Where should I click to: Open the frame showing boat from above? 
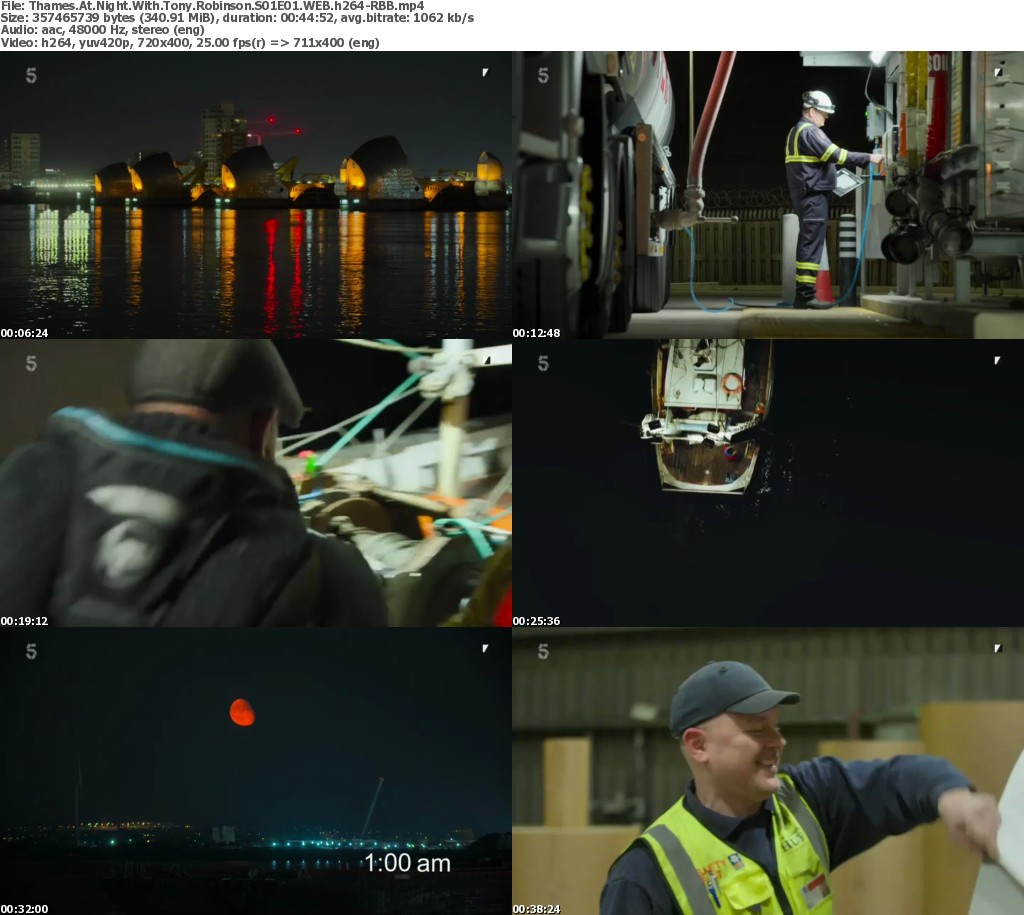click(x=768, y=483)
